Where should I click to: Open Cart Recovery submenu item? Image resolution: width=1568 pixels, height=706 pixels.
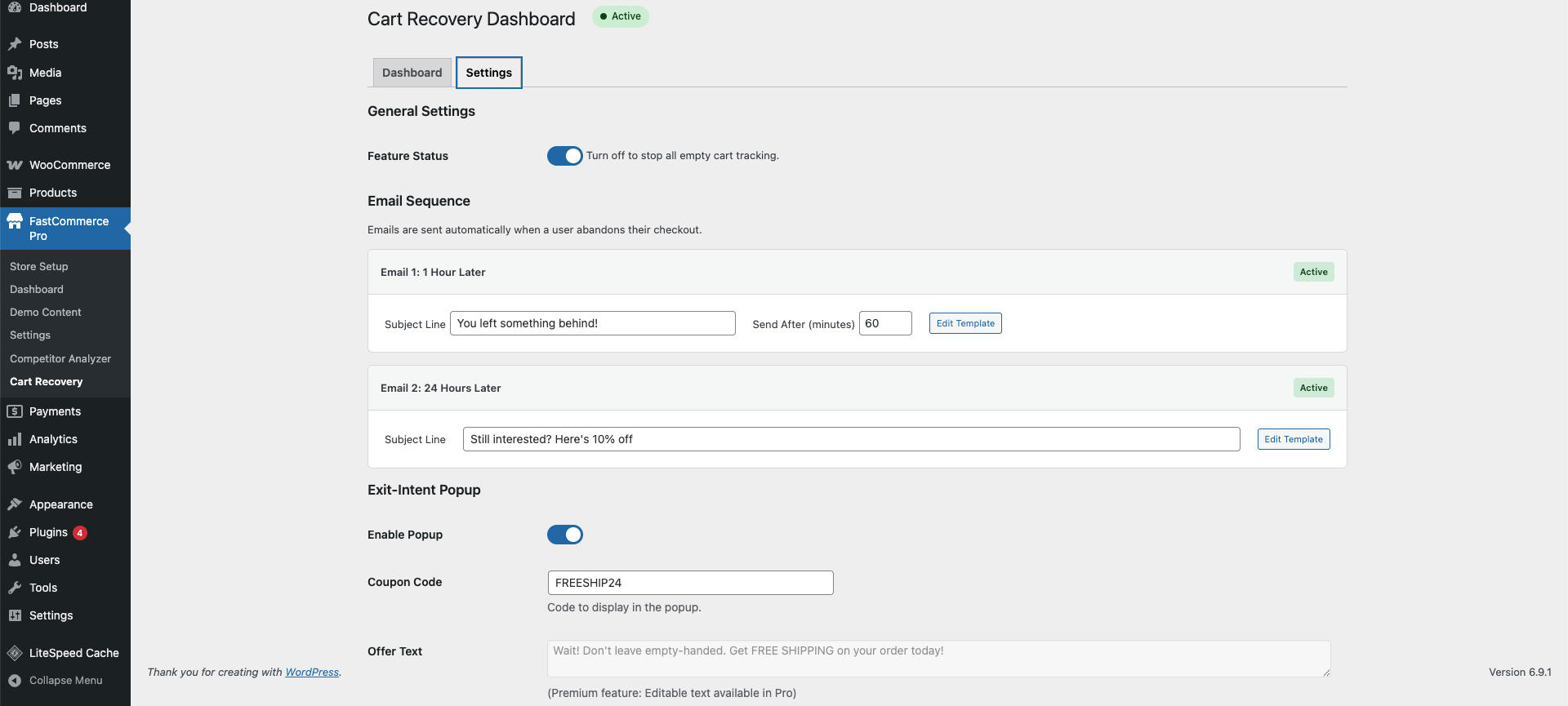point(47,382)
